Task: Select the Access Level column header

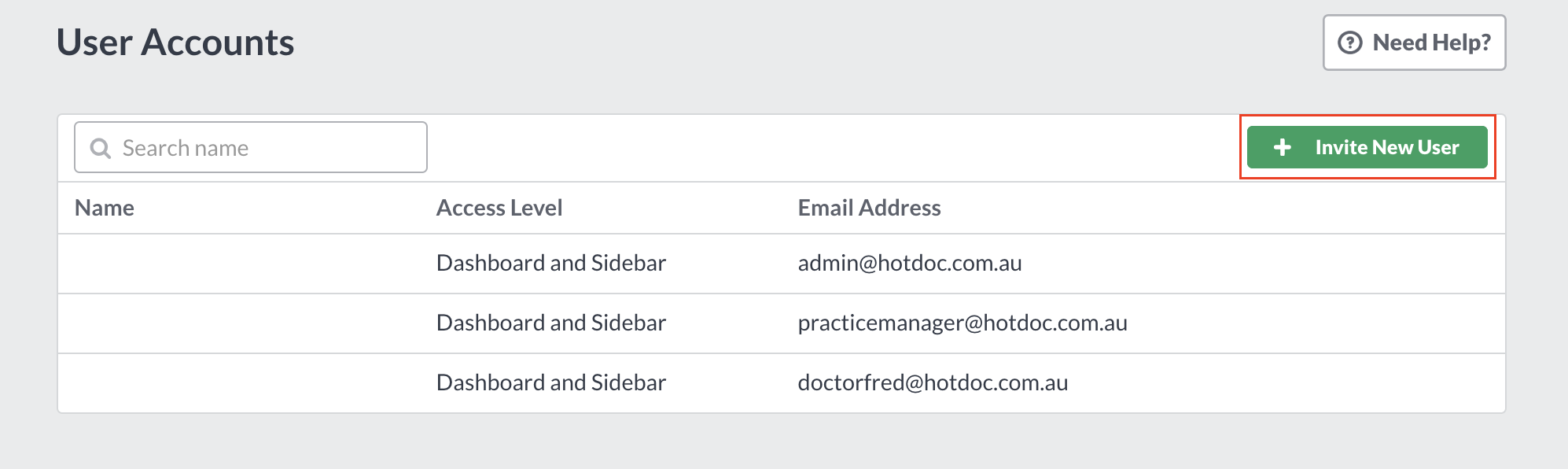Action: tap(499, 208)
